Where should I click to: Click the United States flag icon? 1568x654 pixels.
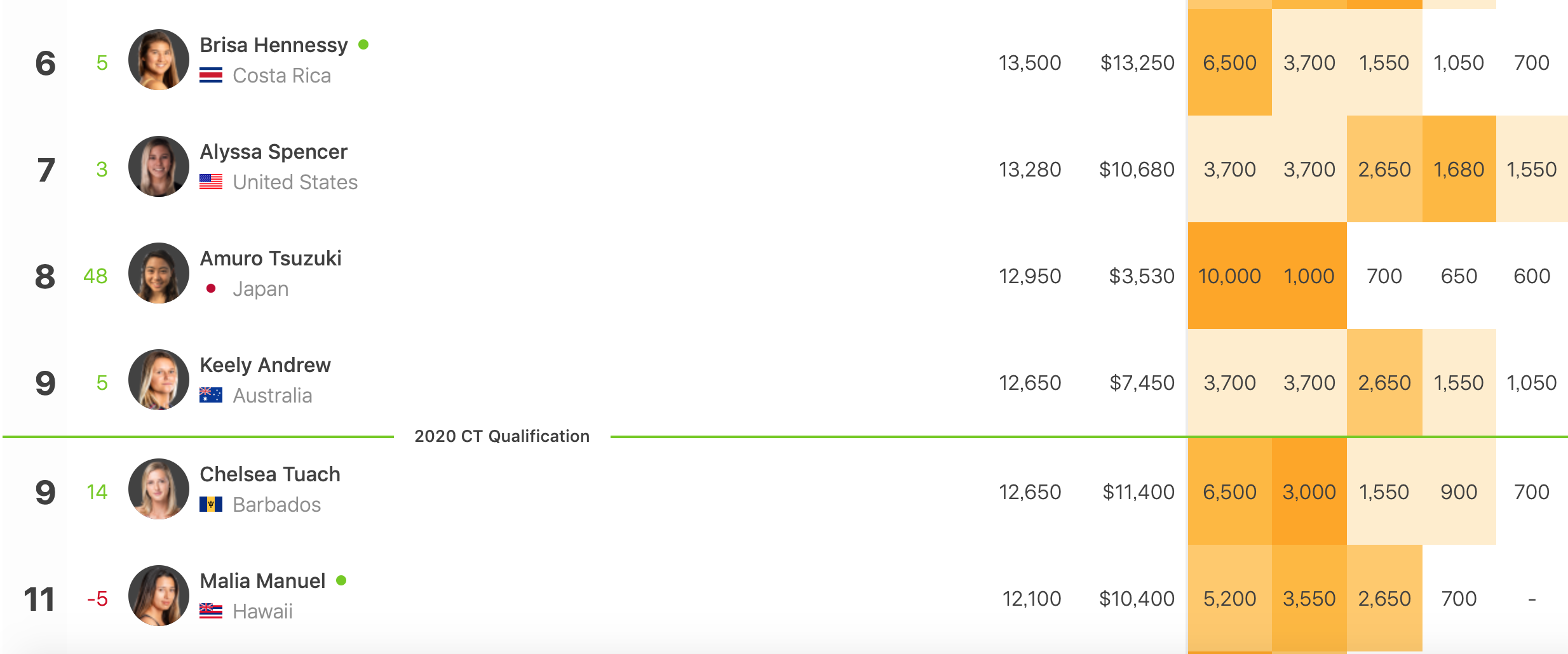[211, 182]
